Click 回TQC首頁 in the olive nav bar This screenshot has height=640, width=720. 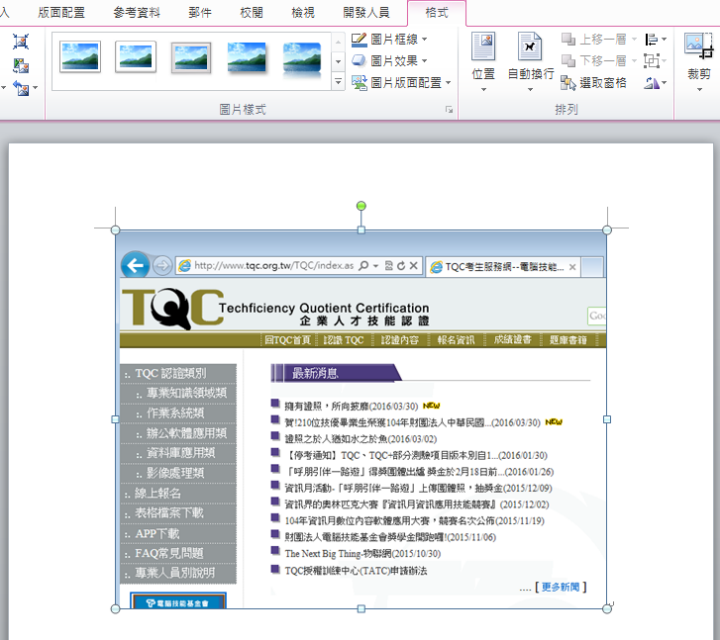288,340
